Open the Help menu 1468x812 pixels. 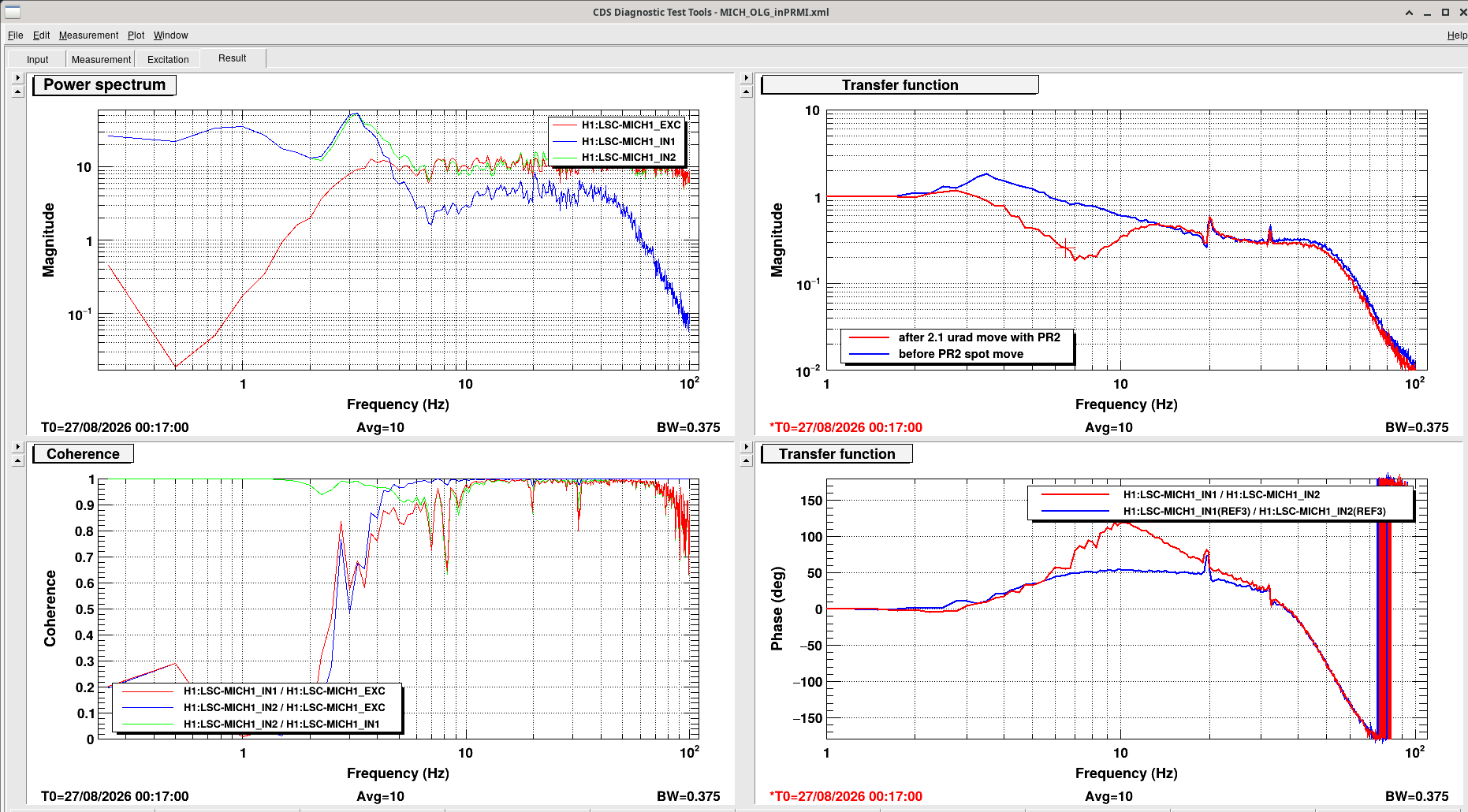pos(1457,35)
